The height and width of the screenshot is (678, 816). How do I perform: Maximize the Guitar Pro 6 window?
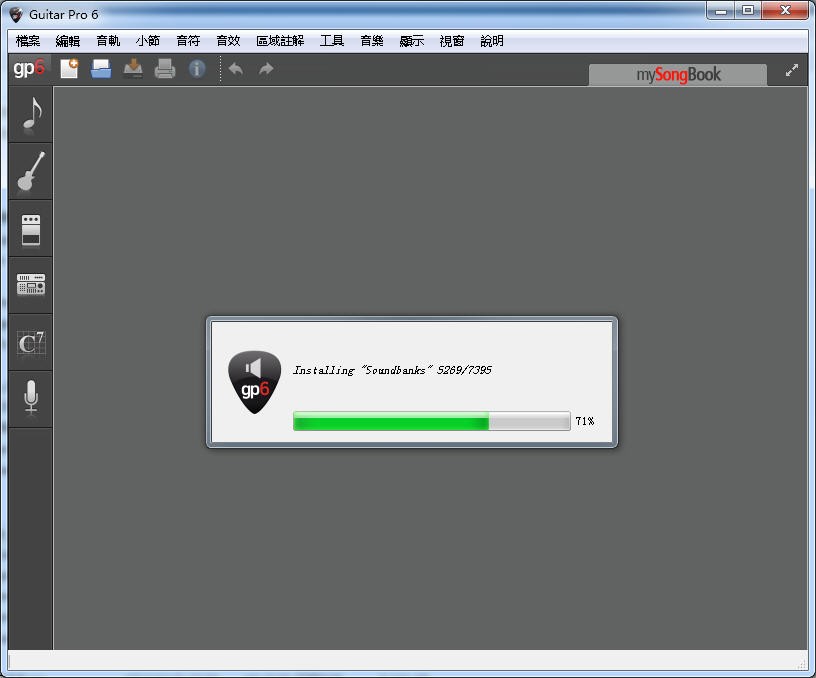tap(748, 10)
